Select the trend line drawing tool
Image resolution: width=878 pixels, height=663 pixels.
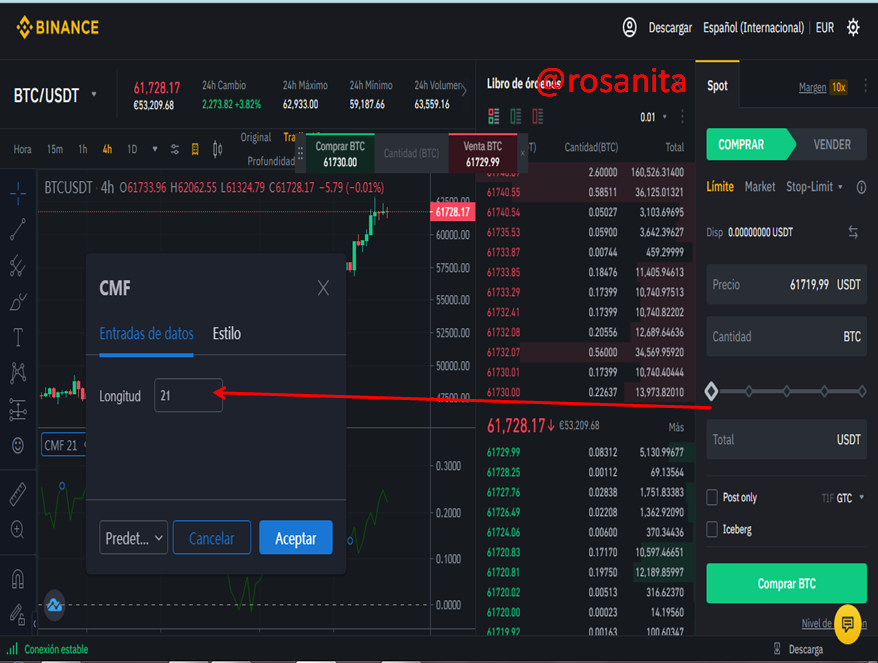(x=18, y=229)
